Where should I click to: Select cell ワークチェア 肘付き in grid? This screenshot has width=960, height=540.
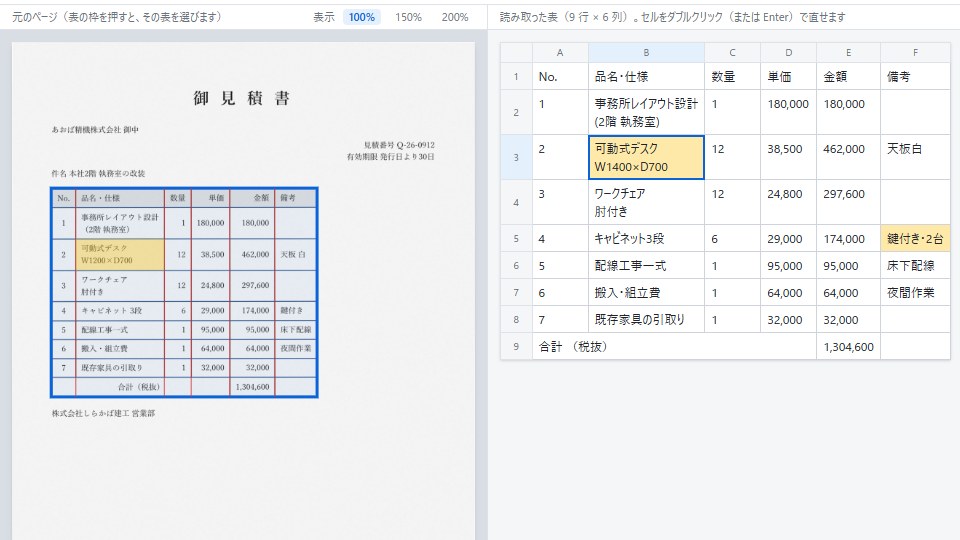(x=647, y=202)
